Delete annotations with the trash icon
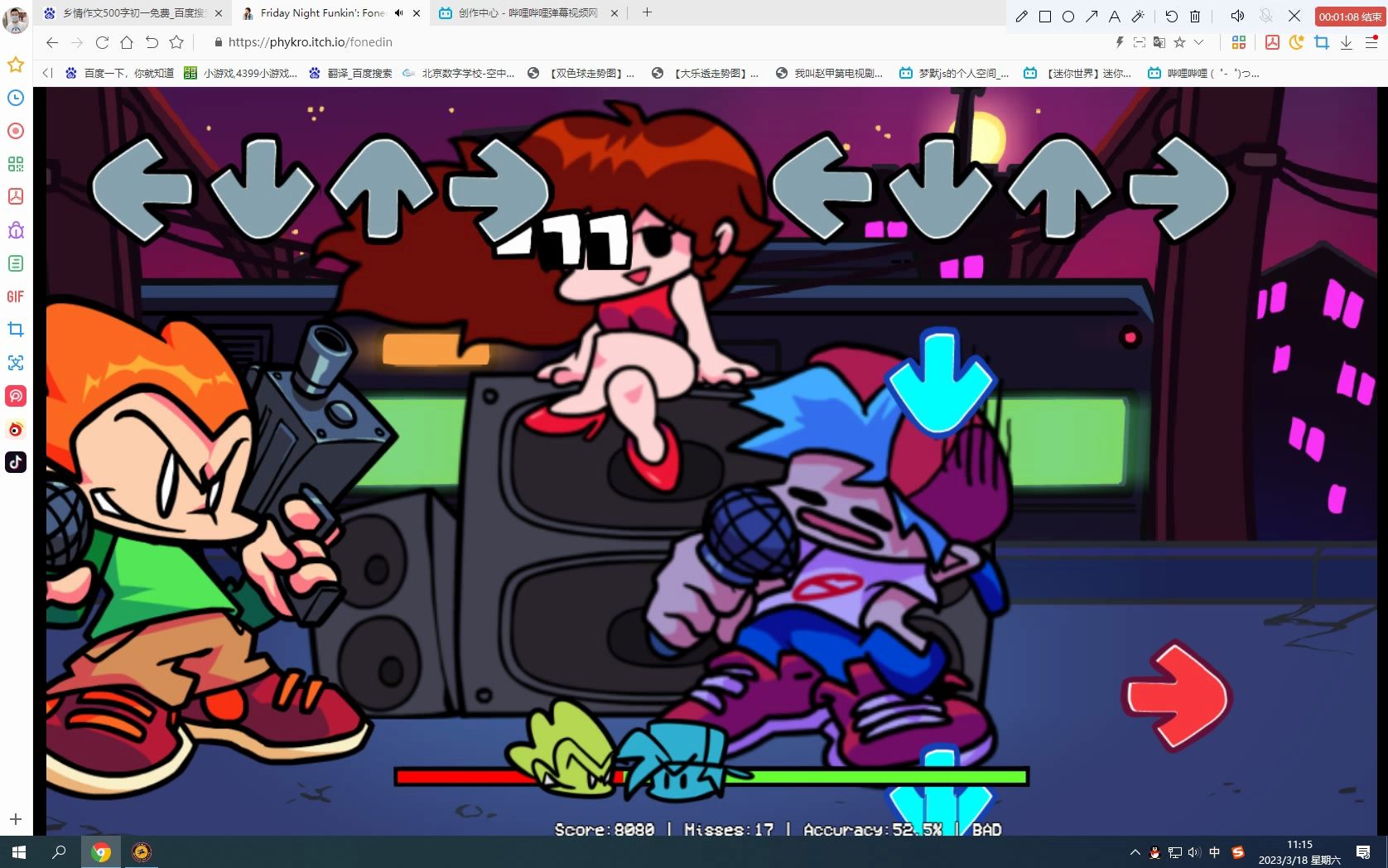Viewport: 1388px width, 868px height. click(x=1195, y=17)
